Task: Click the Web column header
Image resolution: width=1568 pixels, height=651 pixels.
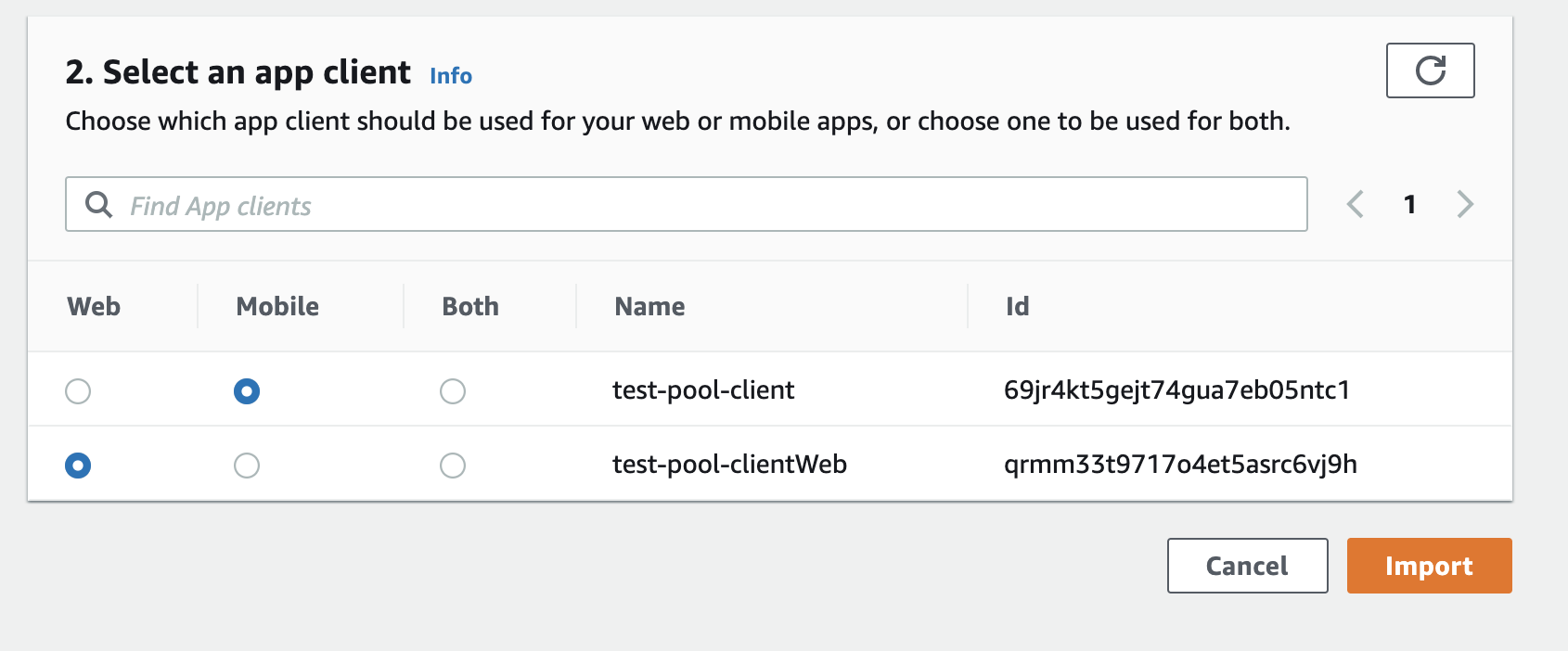Action: 94,306
